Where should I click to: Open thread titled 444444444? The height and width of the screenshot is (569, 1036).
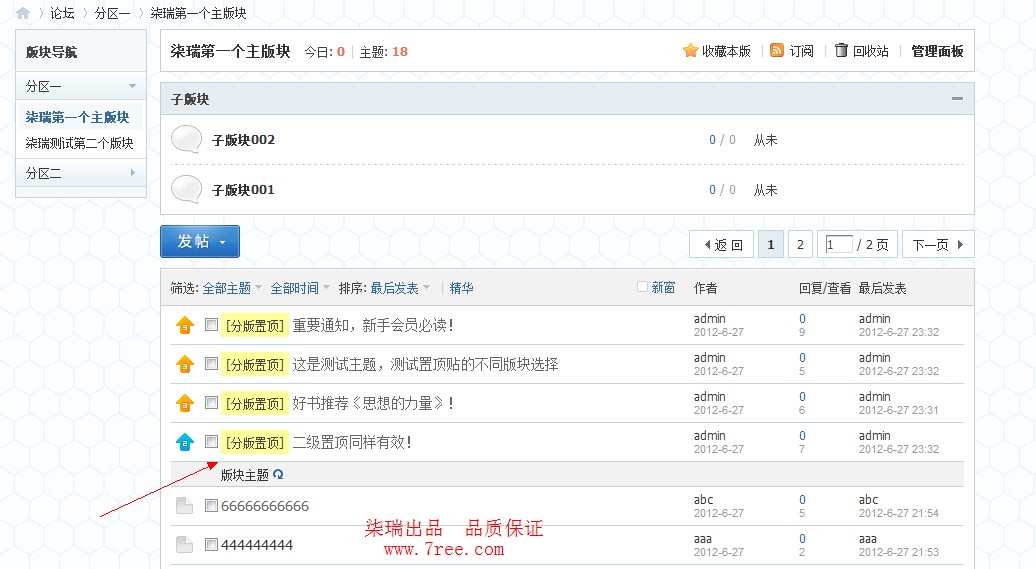(257, 545)
